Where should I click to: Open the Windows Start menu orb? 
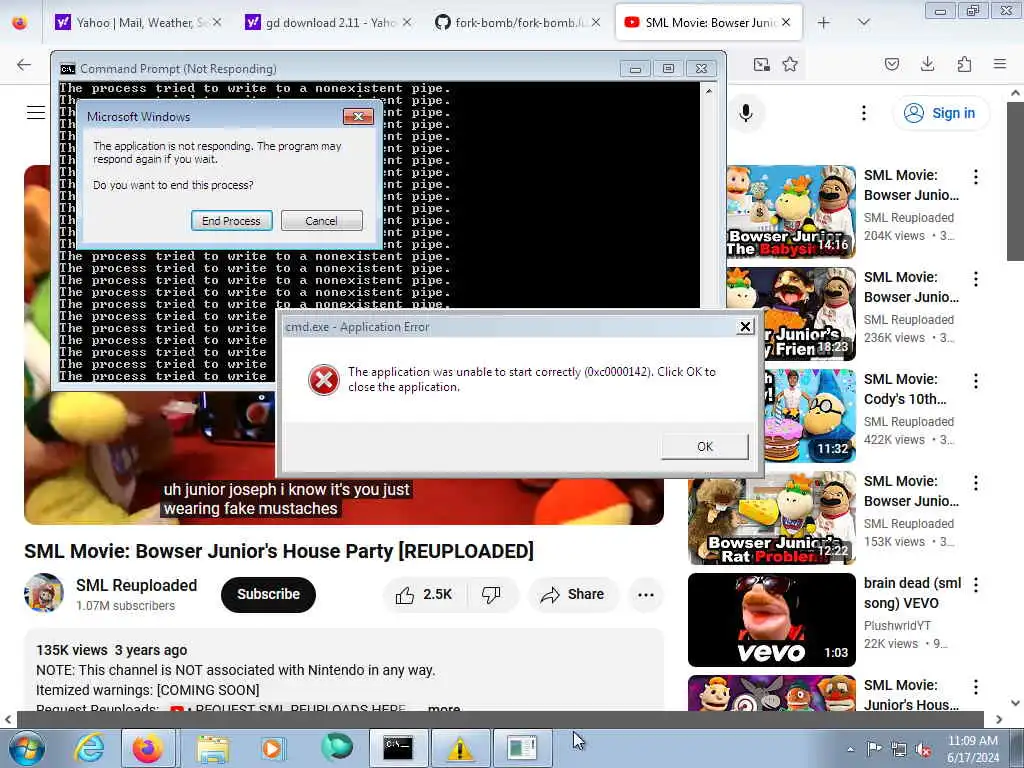26,748
